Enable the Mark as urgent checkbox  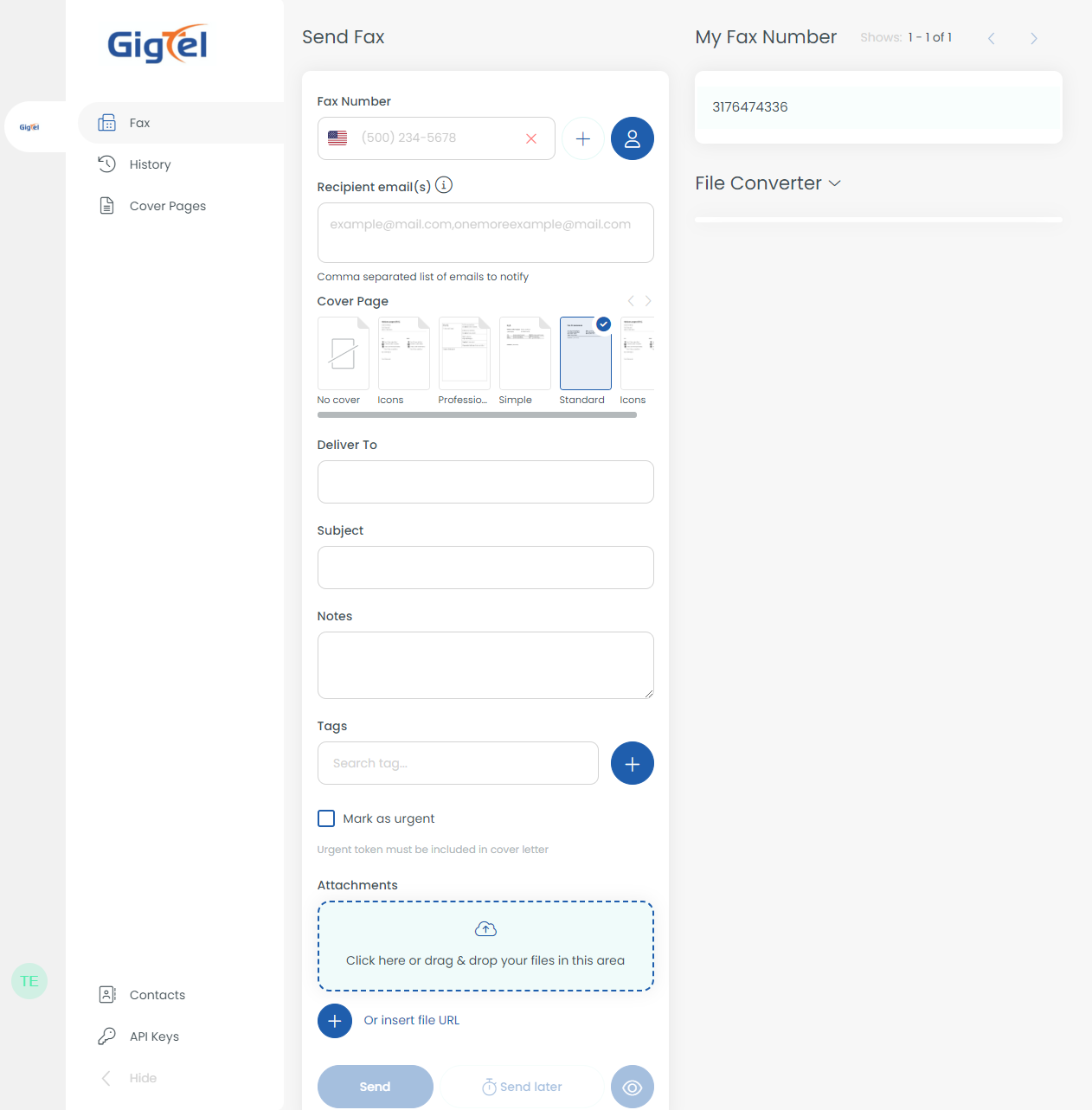click(x=325, y=818)
